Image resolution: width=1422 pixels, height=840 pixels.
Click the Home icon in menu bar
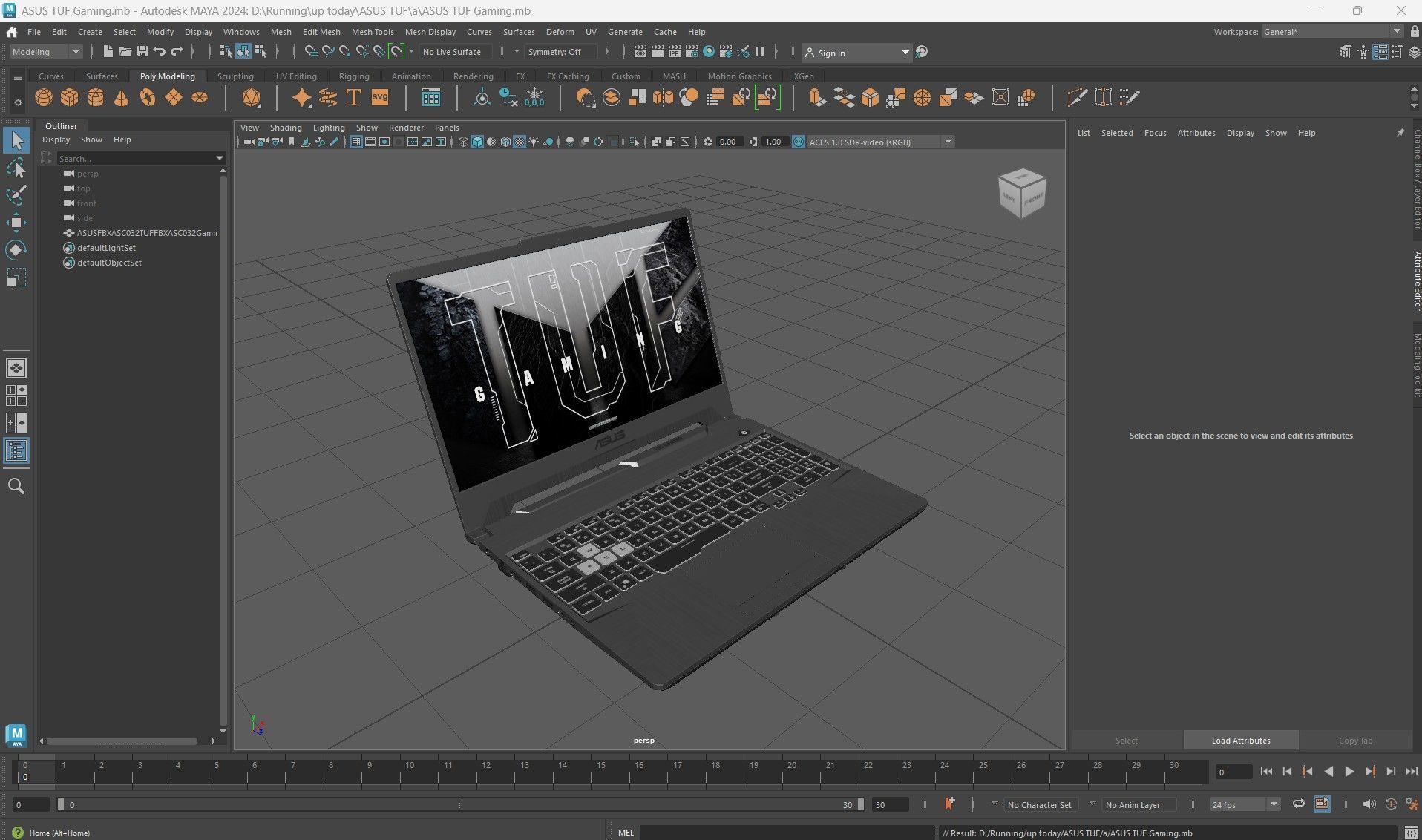(x=12, y=32)
